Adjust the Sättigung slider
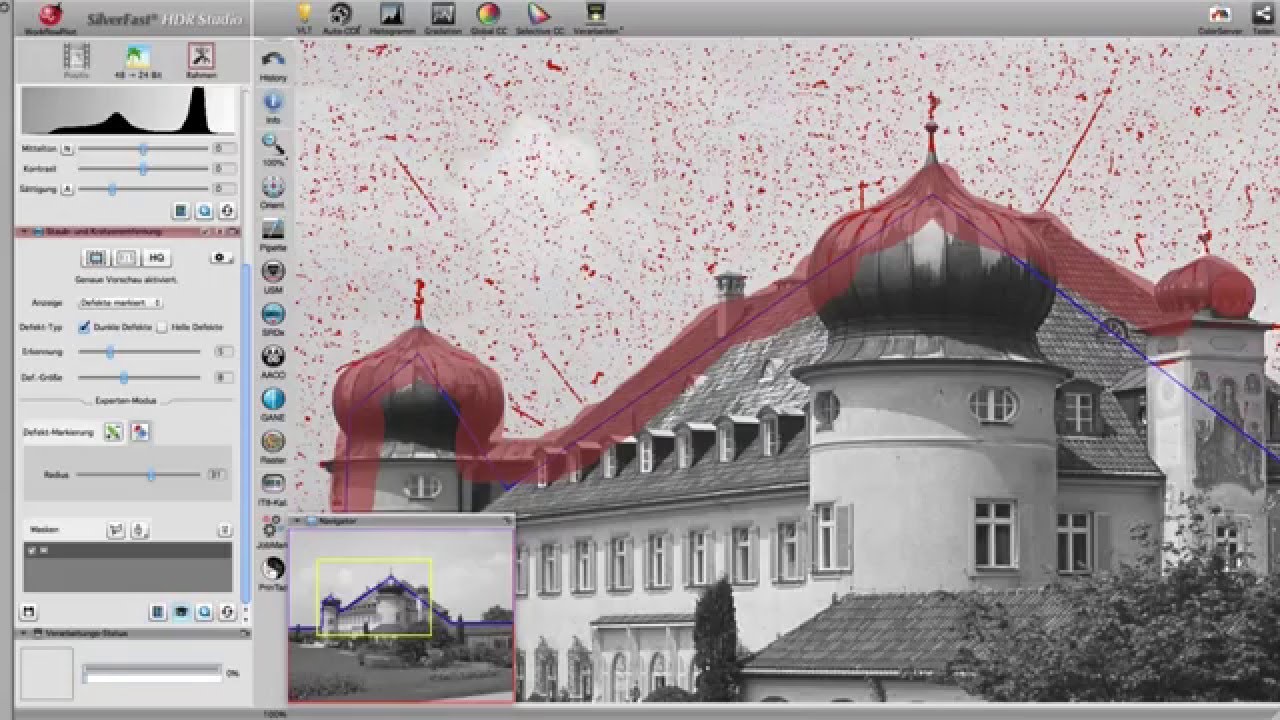This screenshot has width=1280, height=720. point(143,188)
